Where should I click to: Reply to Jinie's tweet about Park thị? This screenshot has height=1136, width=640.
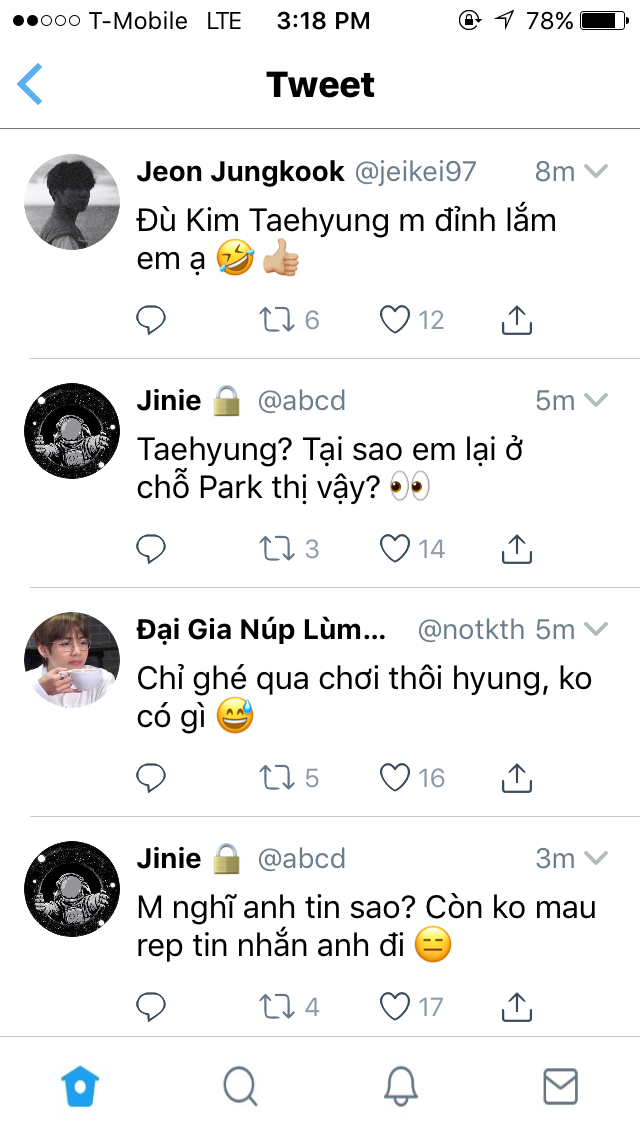click(151, 548)
